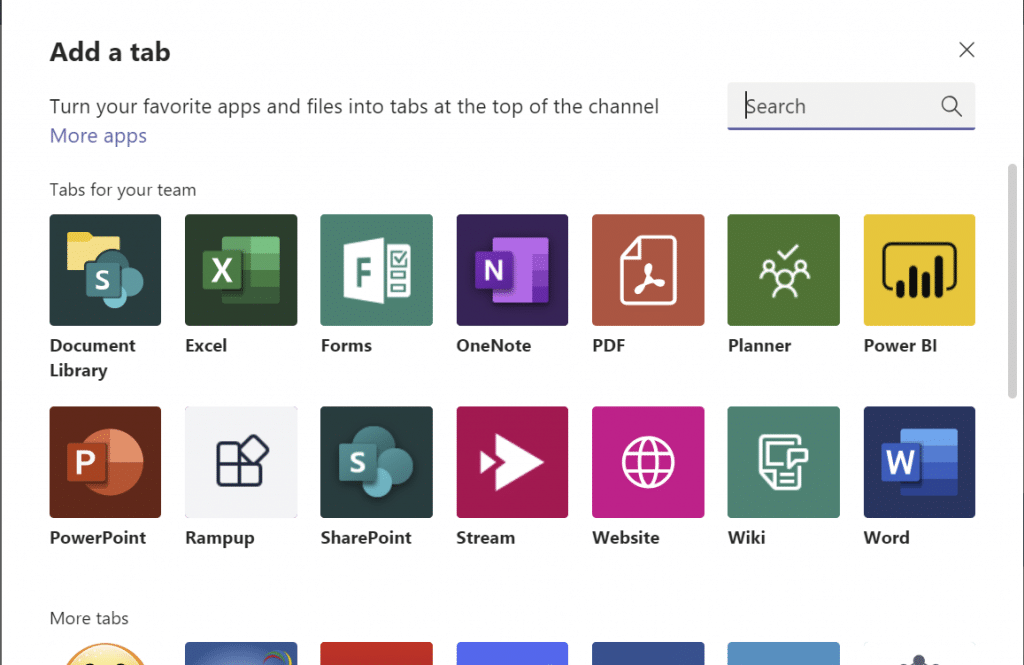This screenshot has height=665, width=1024.
Task: Open the SharePoint app tile
Action: 376,462
